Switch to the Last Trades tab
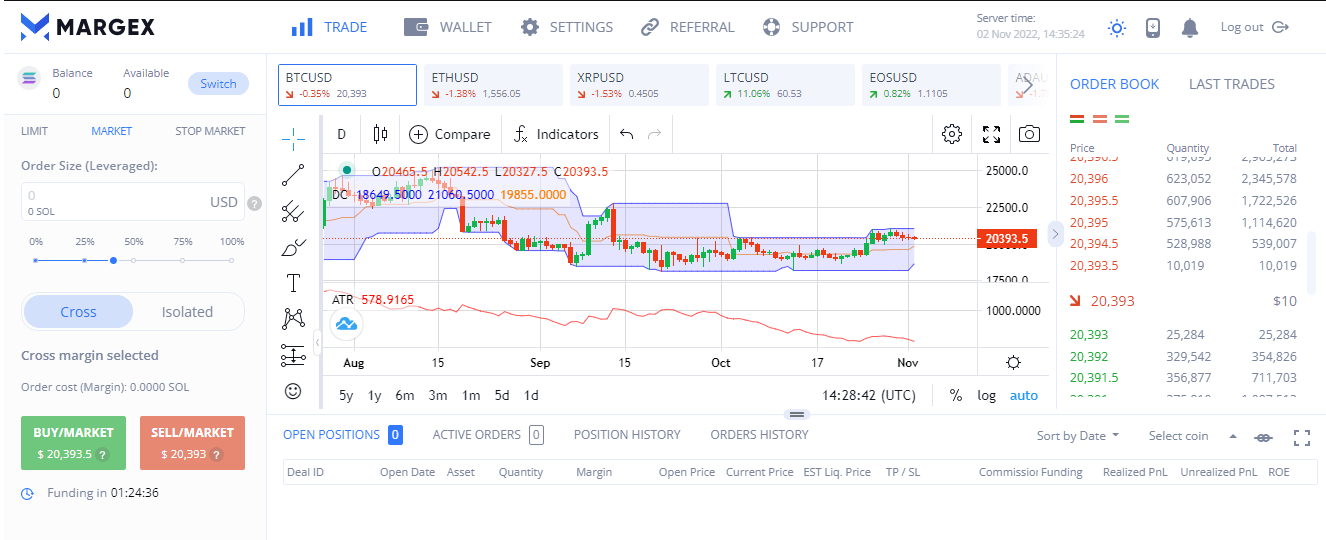1326x540 pixels. click(x=1231, y=84)
